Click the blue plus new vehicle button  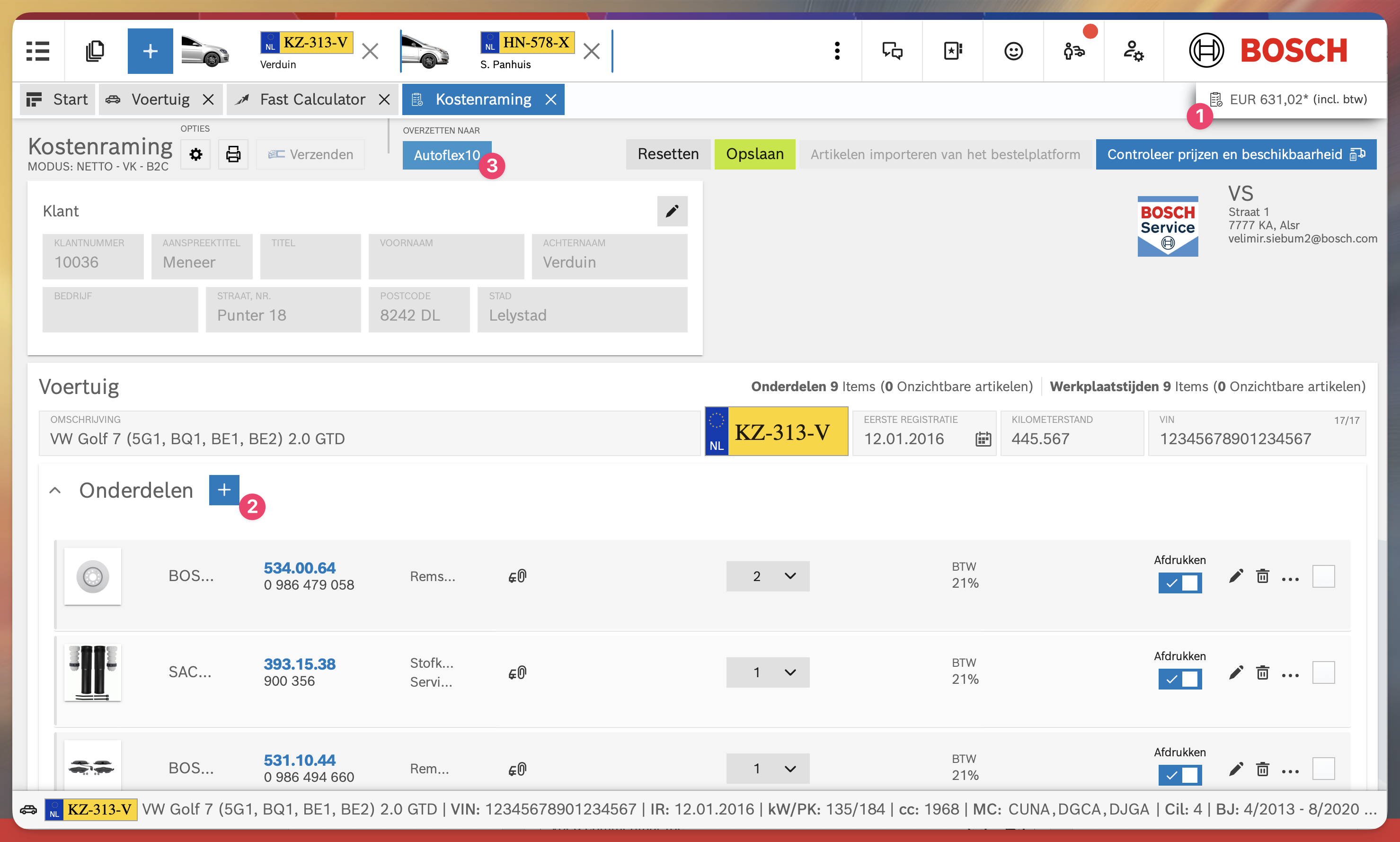coord(150,51)
